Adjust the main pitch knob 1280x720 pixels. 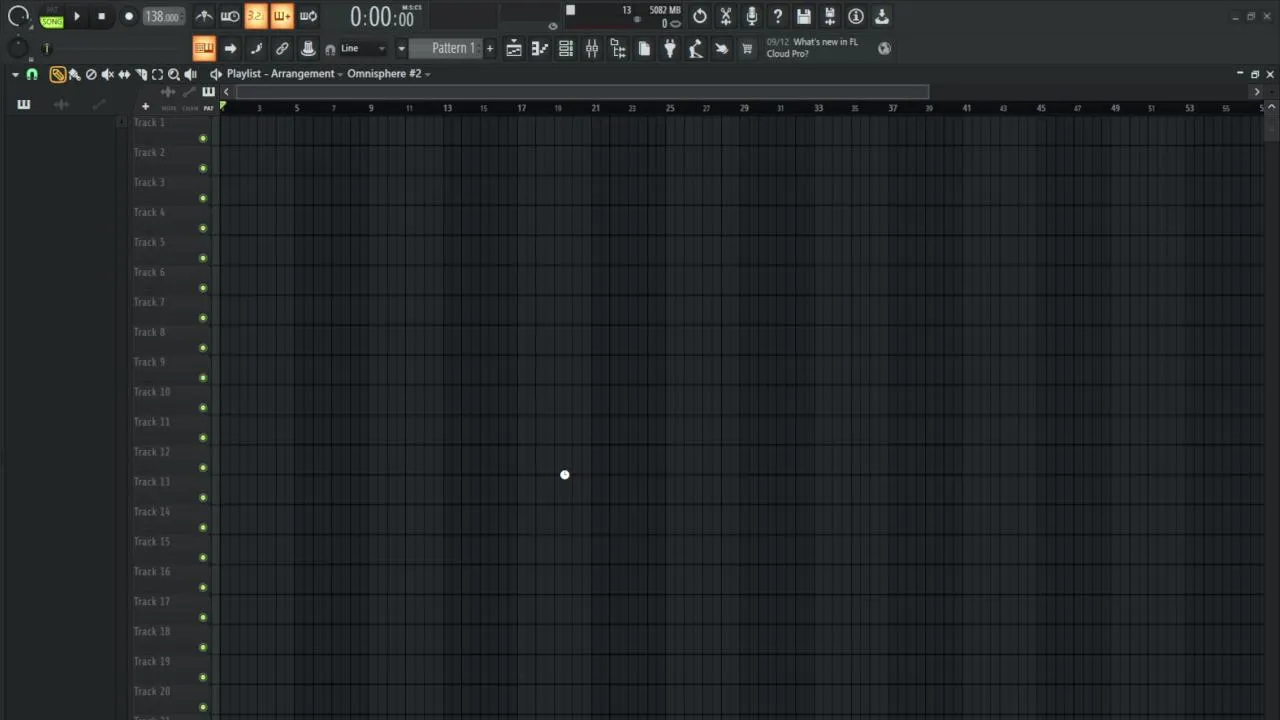tap(18, 48)
